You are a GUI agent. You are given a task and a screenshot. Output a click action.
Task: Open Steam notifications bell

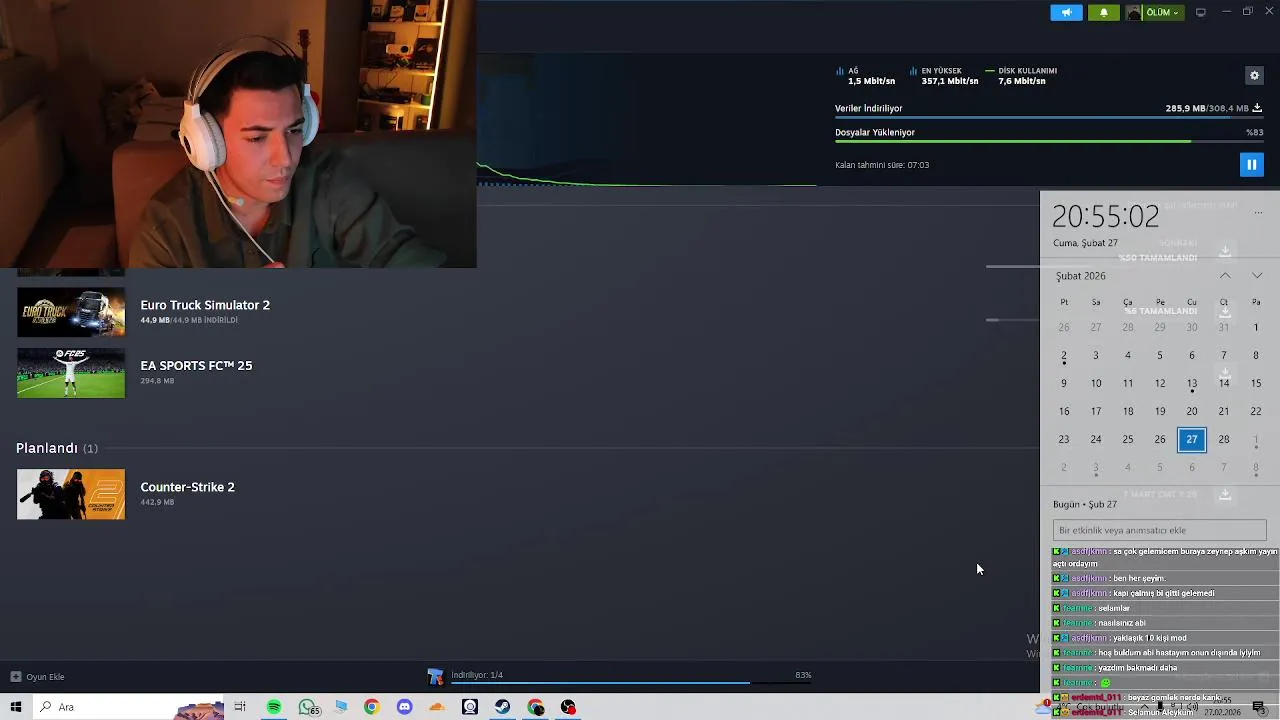(x=1104, y=12)
